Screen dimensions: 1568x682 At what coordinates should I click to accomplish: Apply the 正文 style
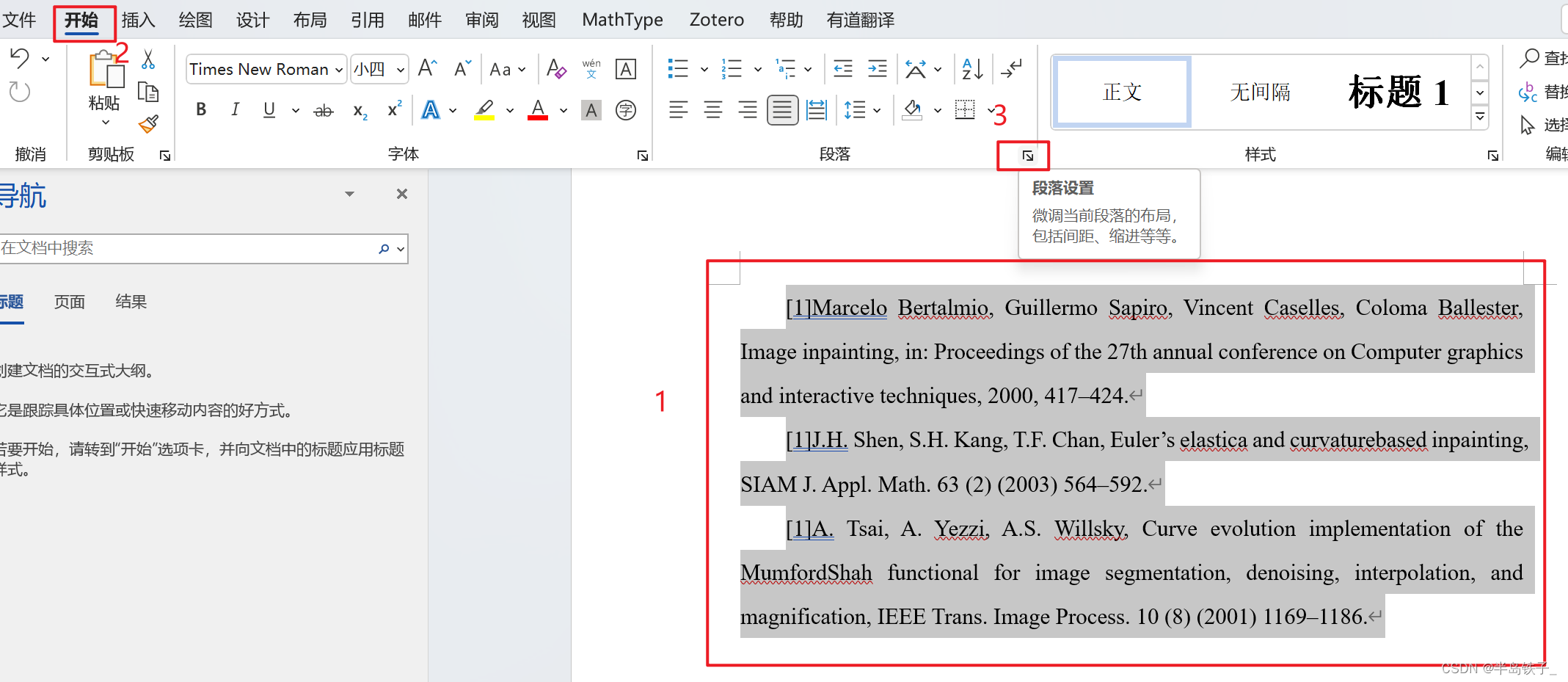point(1122,92)
